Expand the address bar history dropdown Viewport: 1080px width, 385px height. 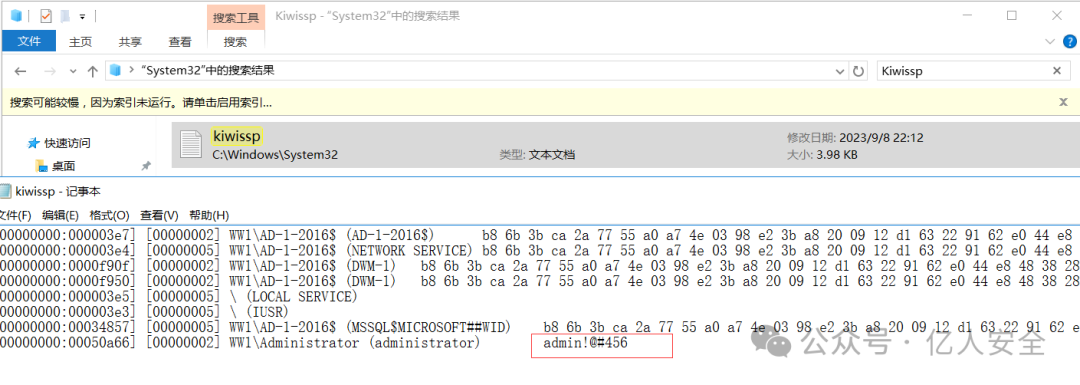point(840,71)
